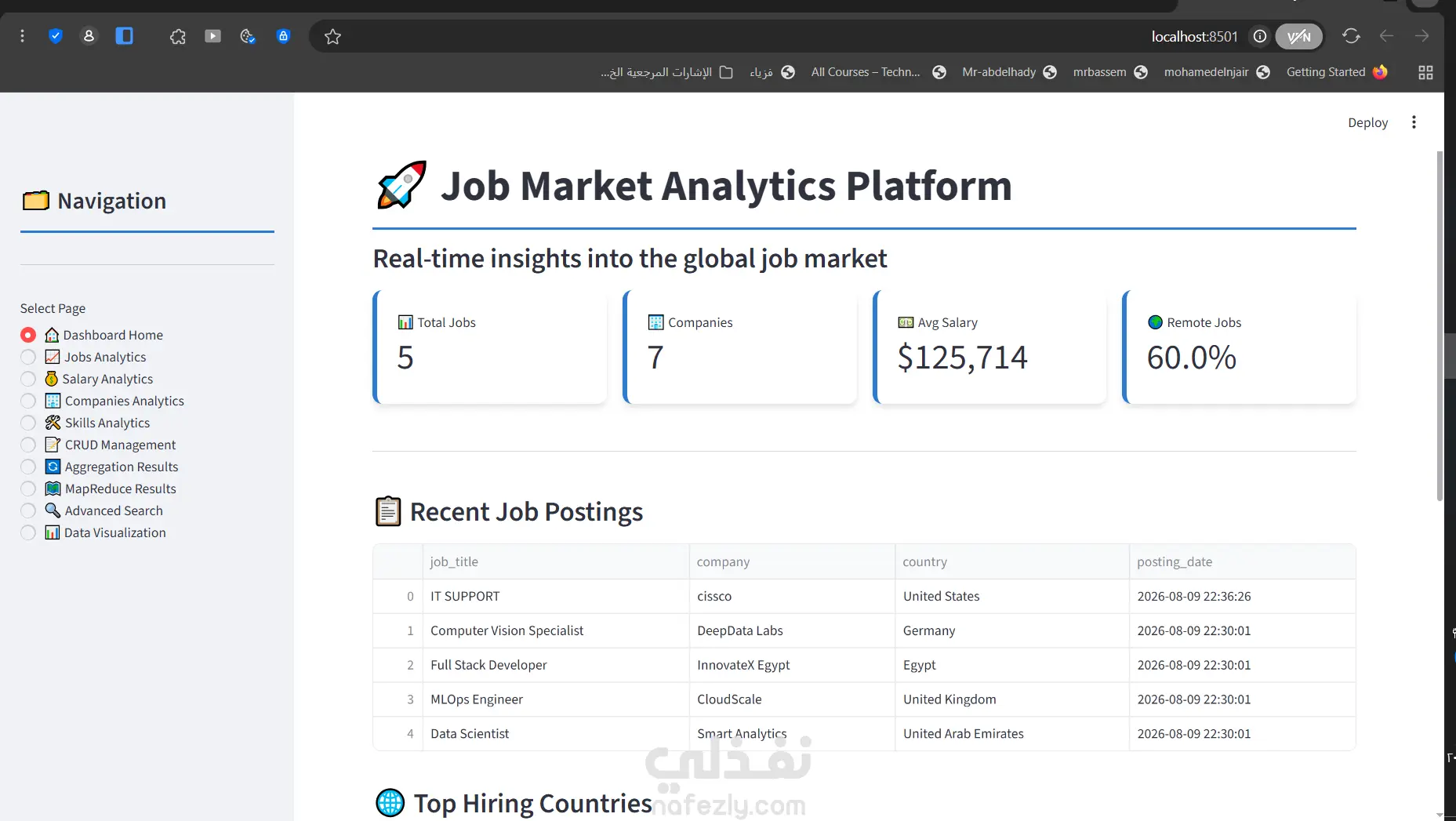Viewport: 1456px width, 821px height.
Task: Open the browser profile account icon
Action: click(89, 36)
